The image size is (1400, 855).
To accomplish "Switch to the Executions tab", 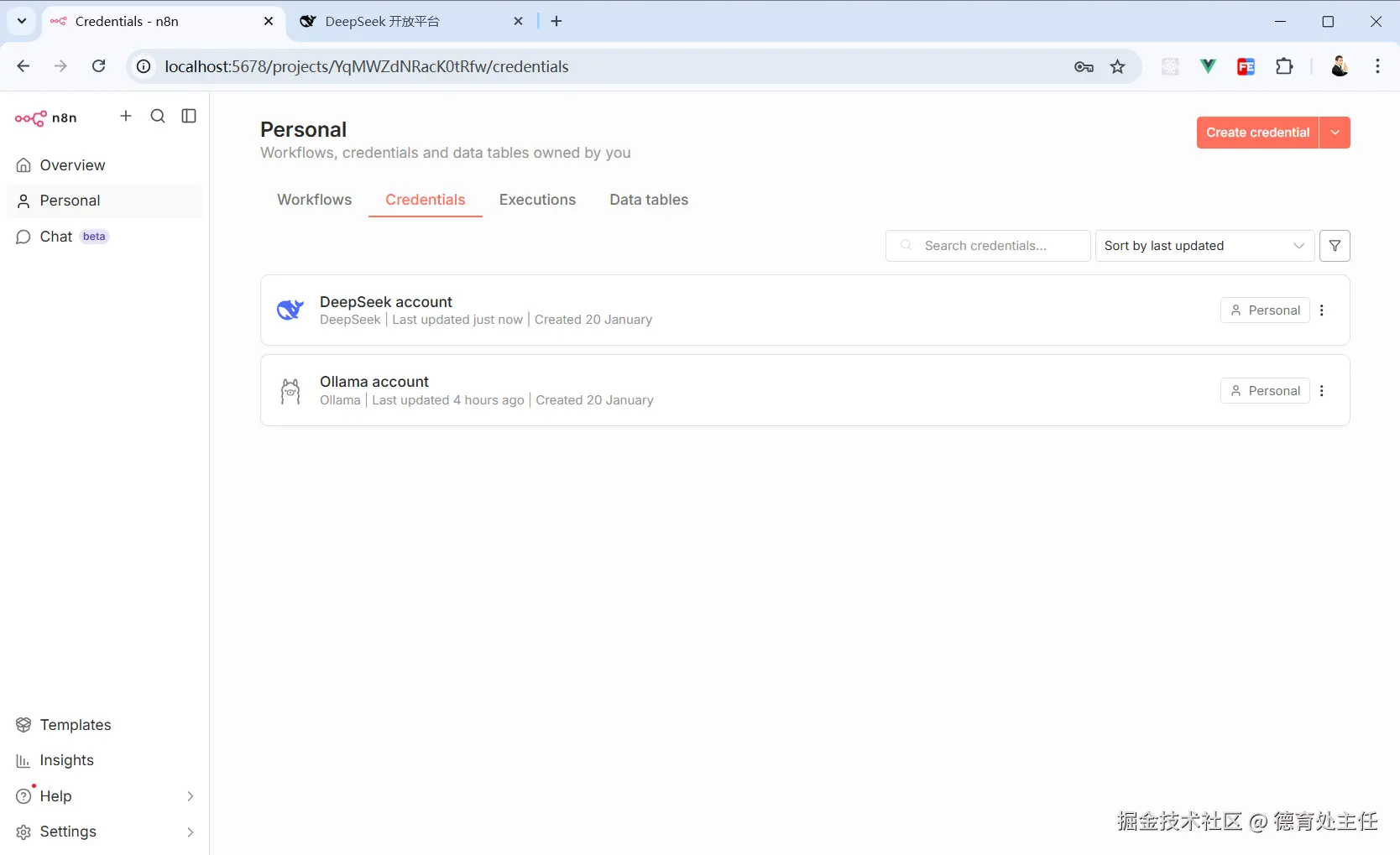I will [537, 200].
